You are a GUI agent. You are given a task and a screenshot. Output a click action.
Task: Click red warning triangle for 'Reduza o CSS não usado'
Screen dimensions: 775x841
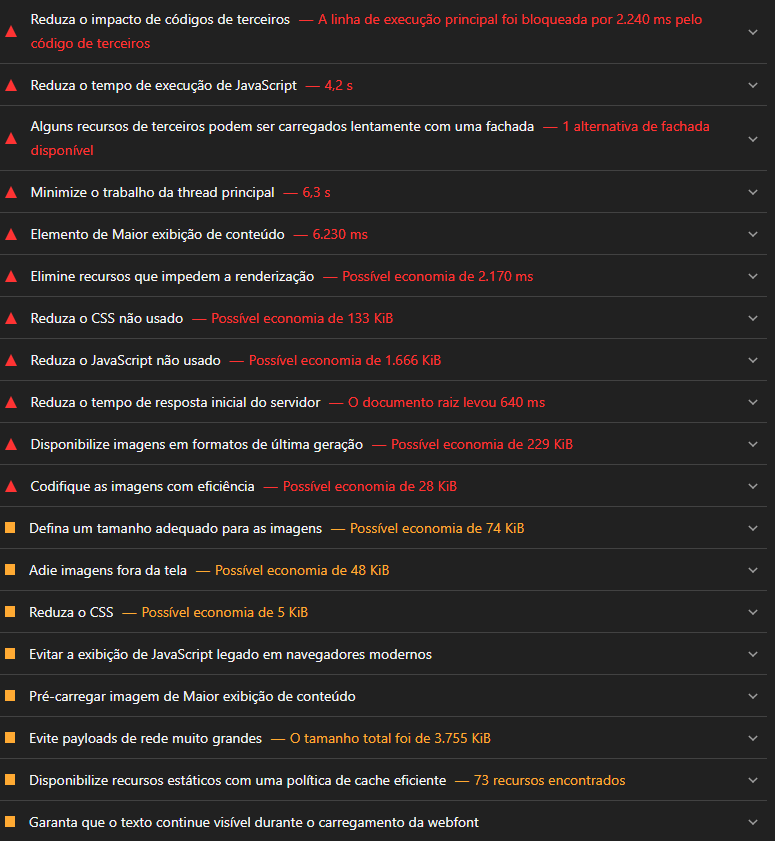pos(11,318)
